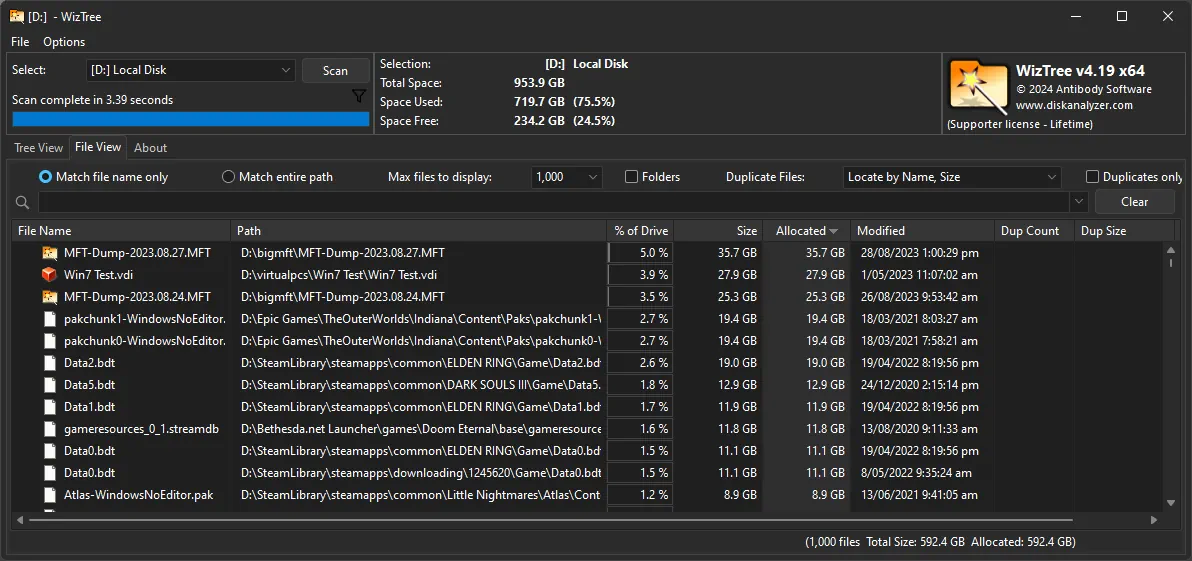Screen dimensions: 1192x561
Task: Click the filter funnel icon
Action: coord(359,96)
